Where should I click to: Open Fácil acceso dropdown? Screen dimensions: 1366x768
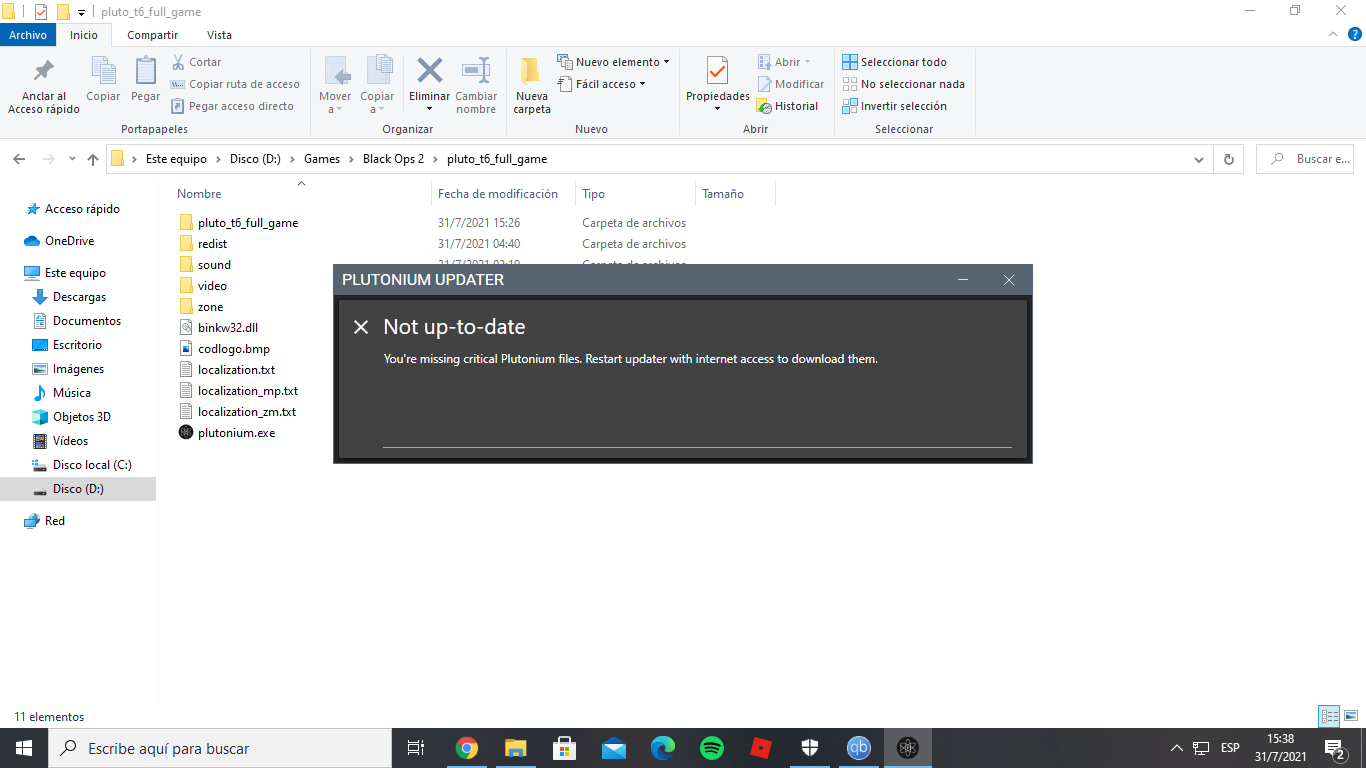[x=602, y=84]
